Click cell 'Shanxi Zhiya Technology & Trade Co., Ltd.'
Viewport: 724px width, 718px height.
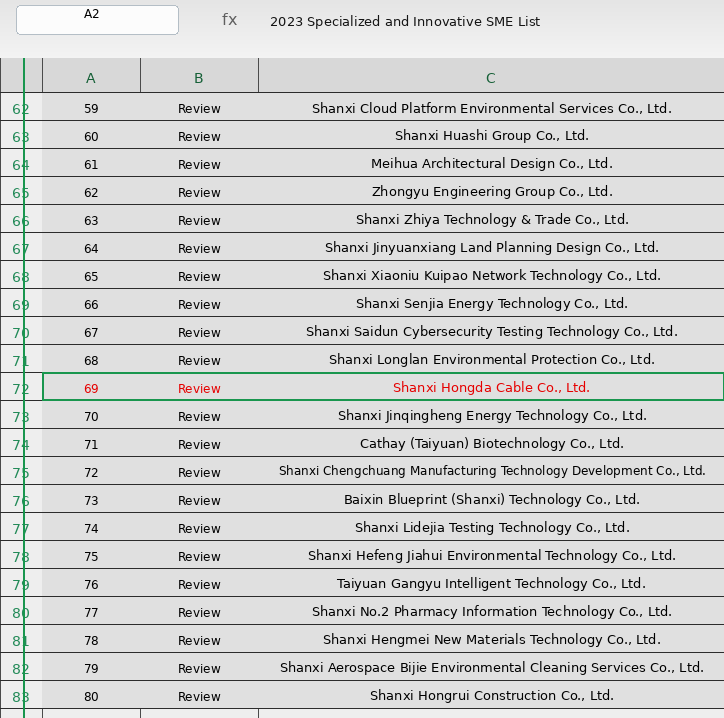click(x=491, y=220)
